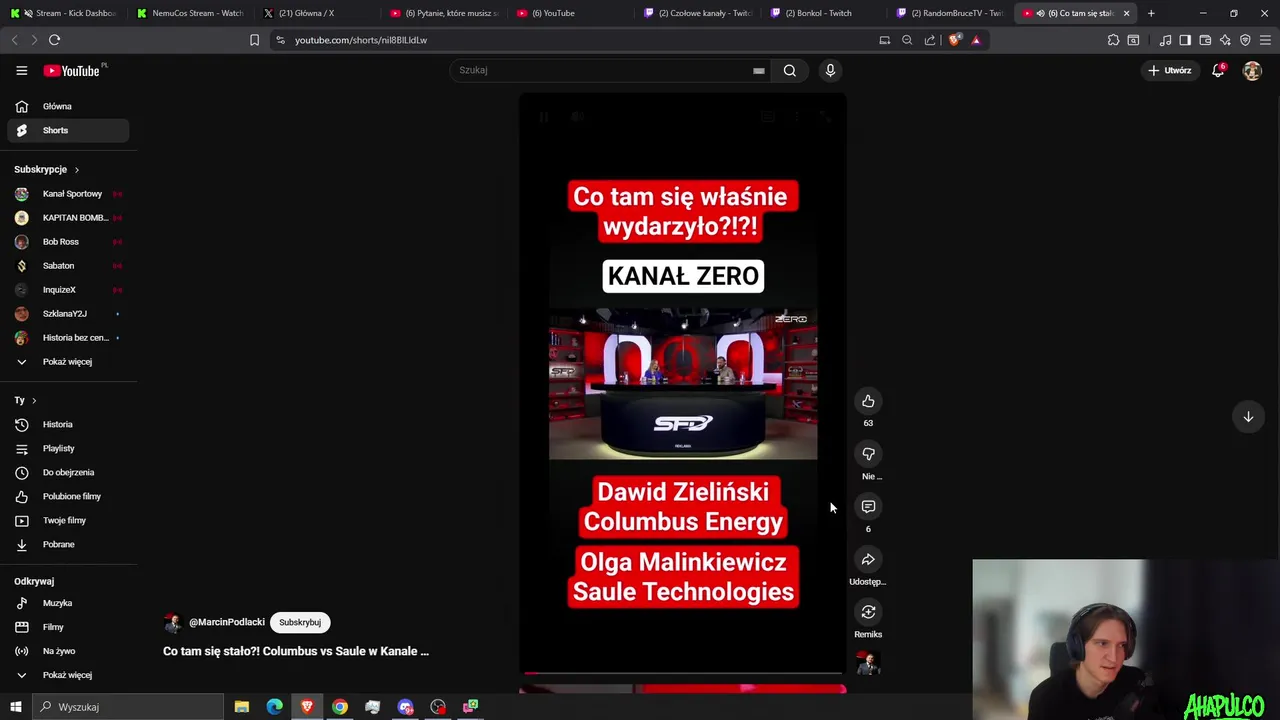Open Kanał Sportowy subscription
This screenshot has height=720, width=1280.
(68, 194)
